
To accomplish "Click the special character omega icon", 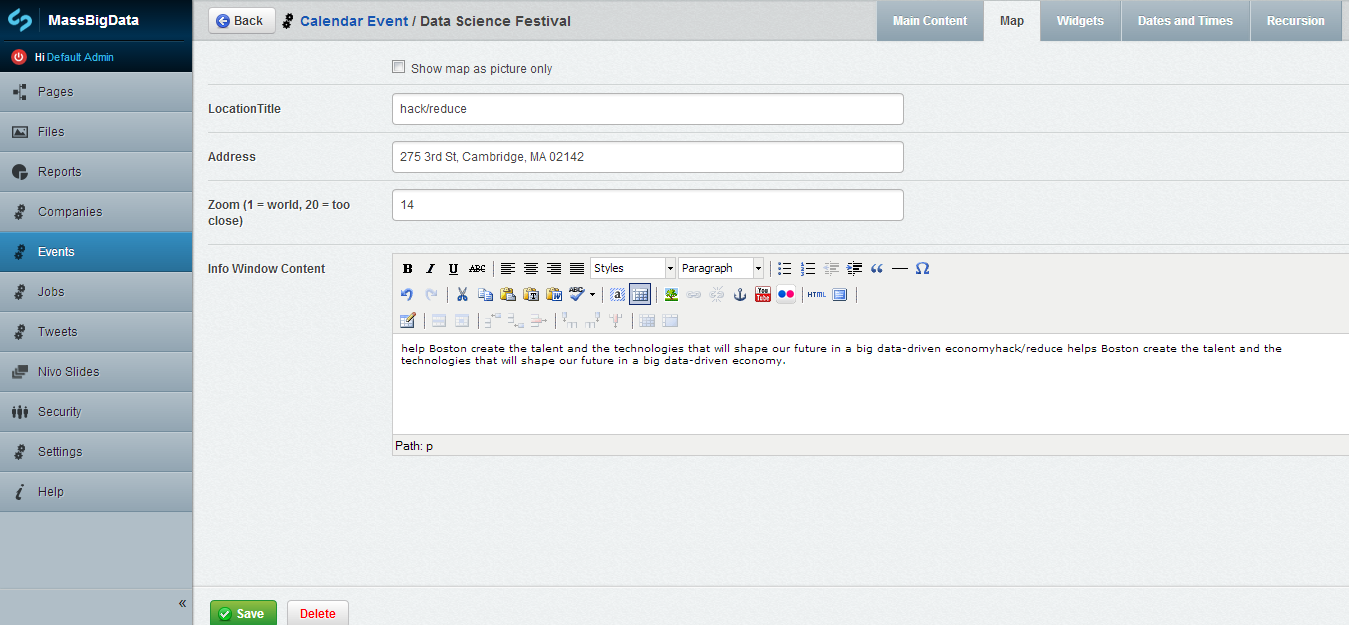I will pos(922,269).
